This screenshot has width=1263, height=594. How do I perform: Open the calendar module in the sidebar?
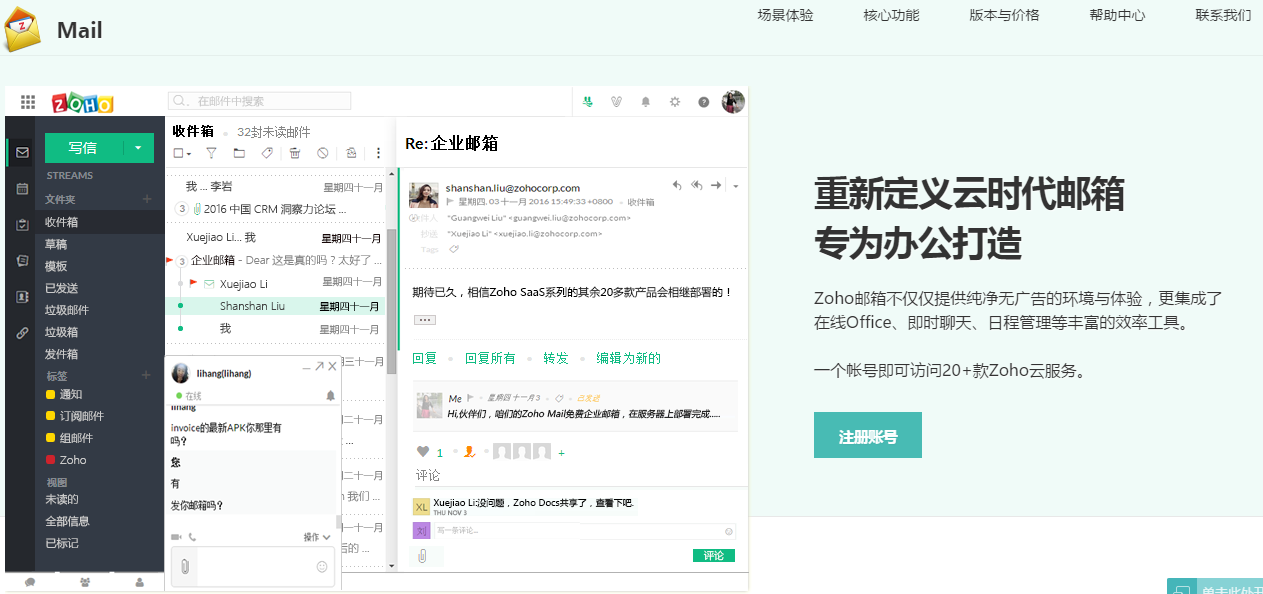[22, 188]
